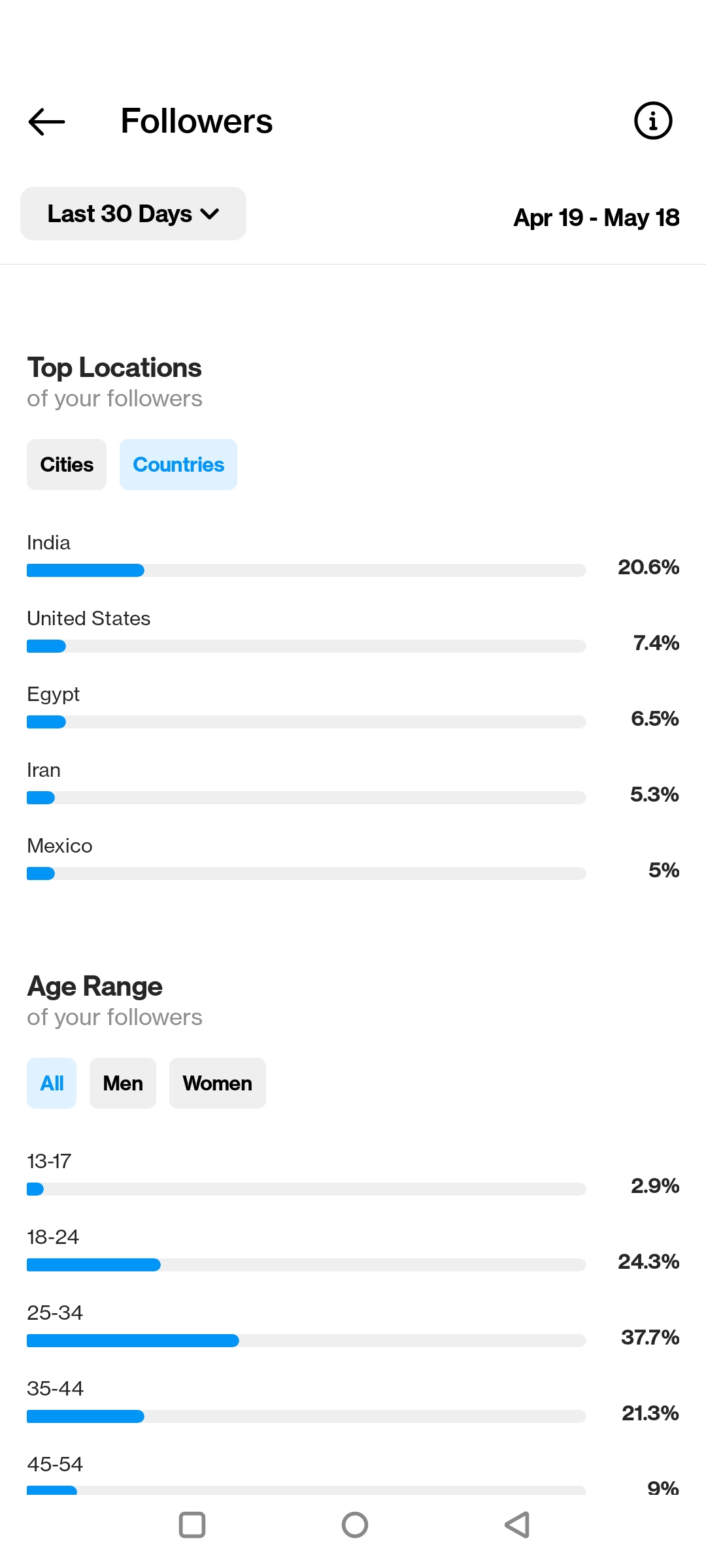Select the Cities filter

[67, 465]
